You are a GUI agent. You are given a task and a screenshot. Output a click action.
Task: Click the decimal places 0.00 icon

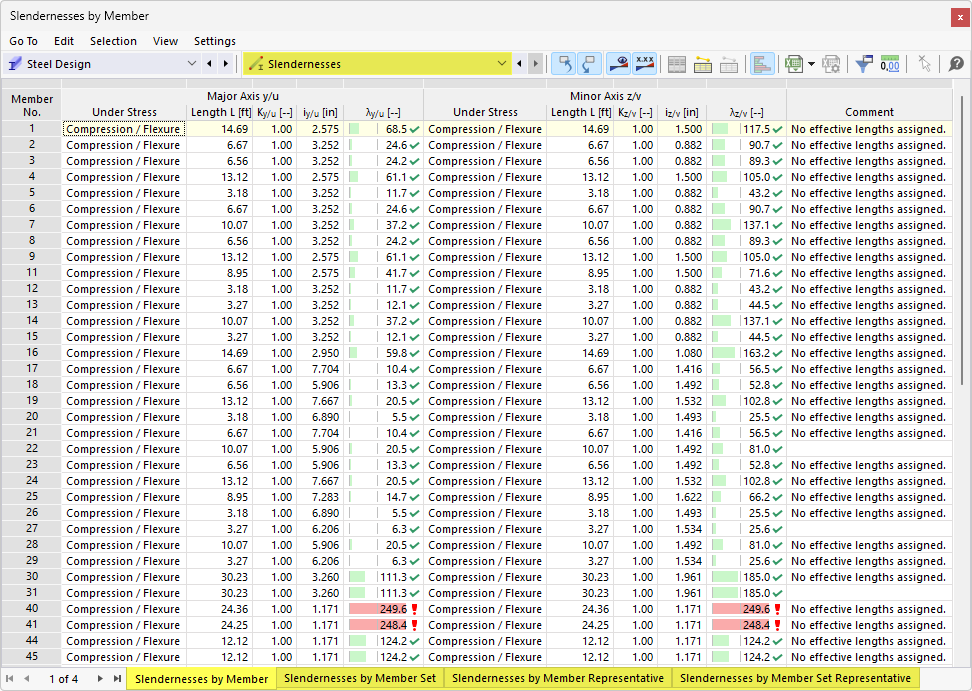(889, 63)
